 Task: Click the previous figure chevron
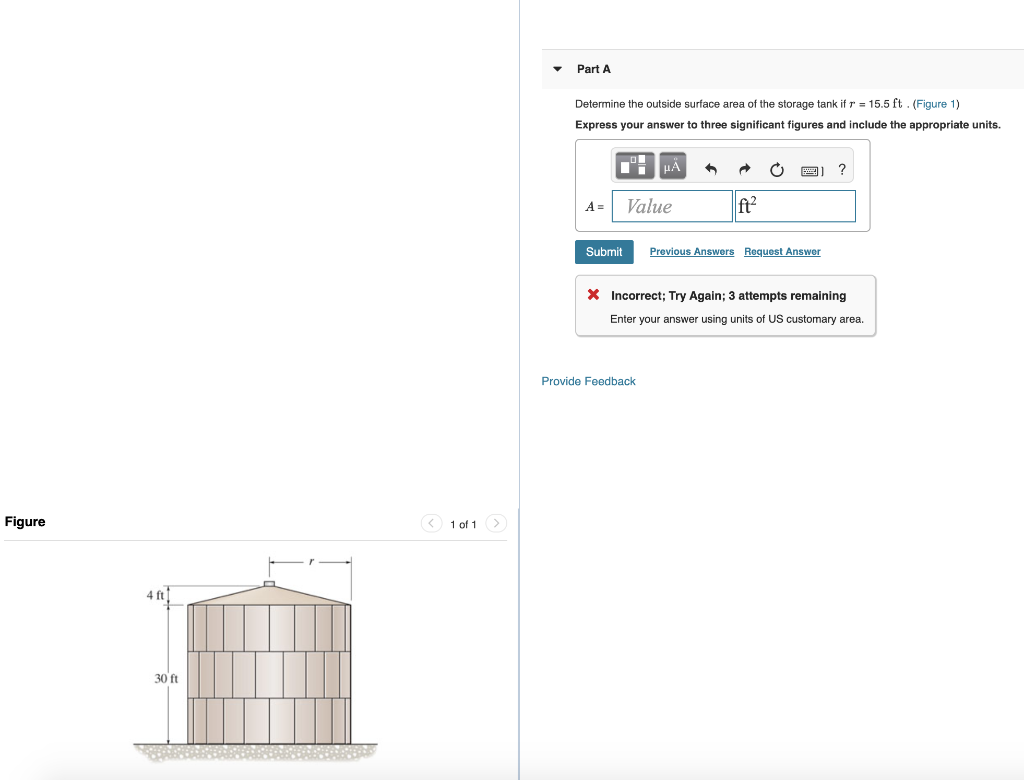point(431,523)
